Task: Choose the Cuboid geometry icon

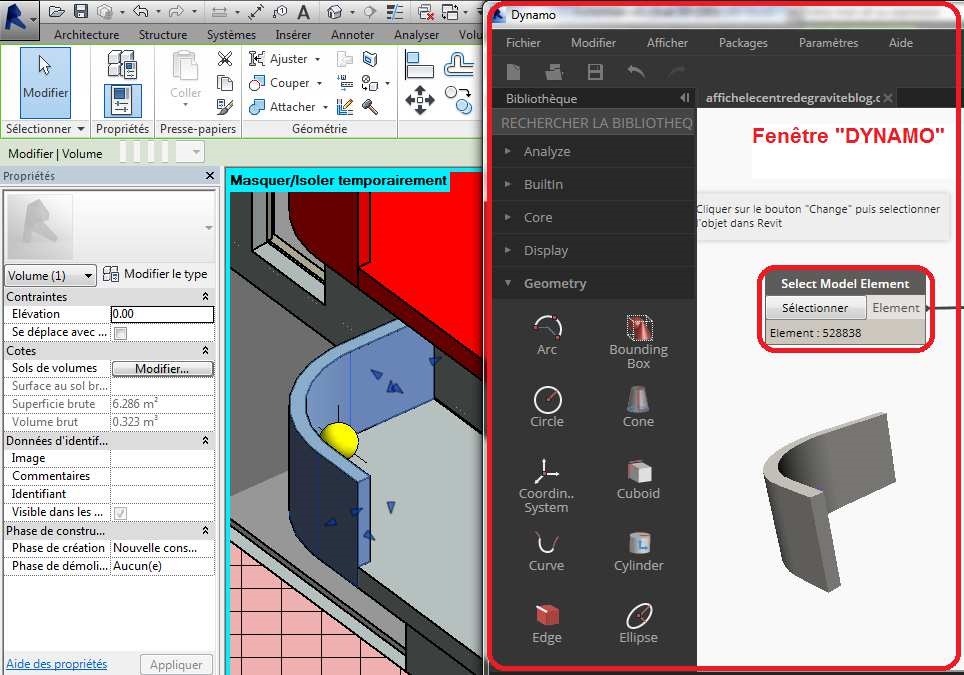Action: (x=638, y=471)
